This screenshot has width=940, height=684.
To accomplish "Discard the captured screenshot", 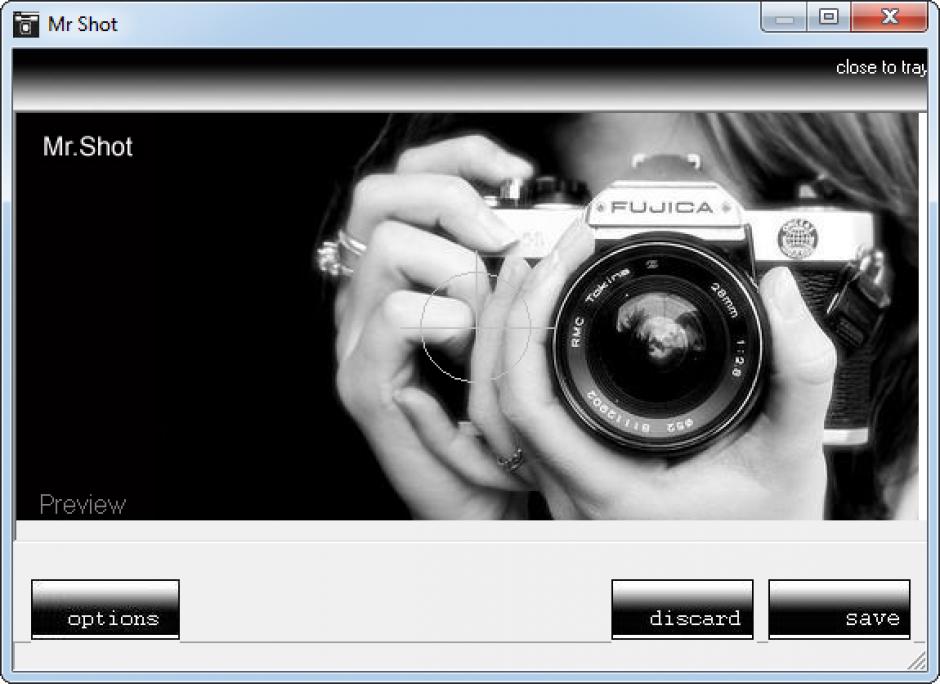I will [682, 609].
